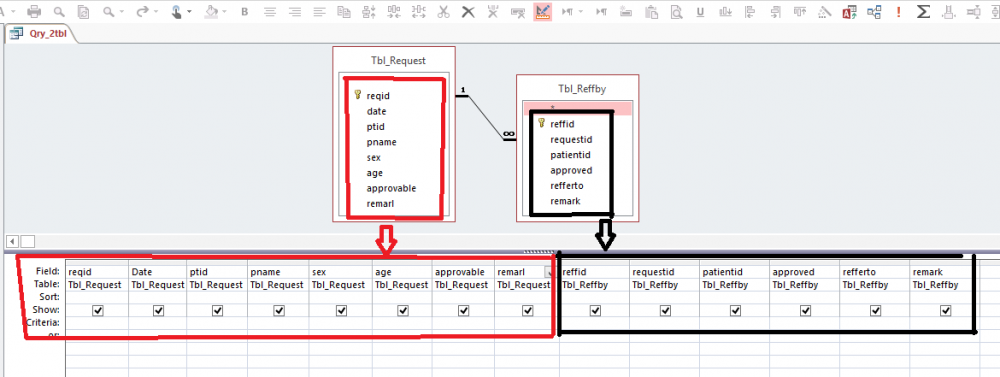The height and width of the screenshot is (377, 1000).
Task: Click Tbl_Reffby Table cell under refferto
Action: click(875, 285)
